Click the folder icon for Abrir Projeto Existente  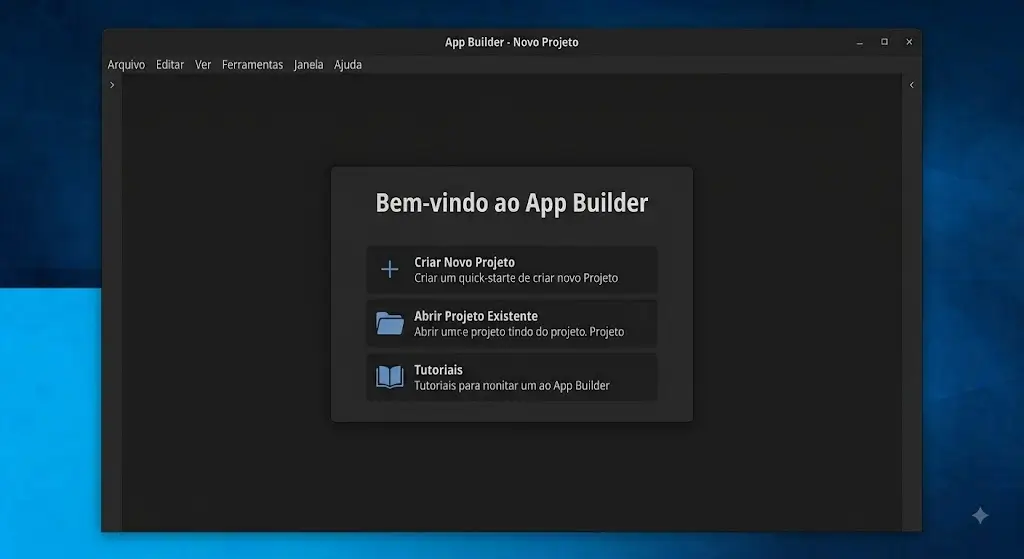pyautogui.click(x=390, y=323)
